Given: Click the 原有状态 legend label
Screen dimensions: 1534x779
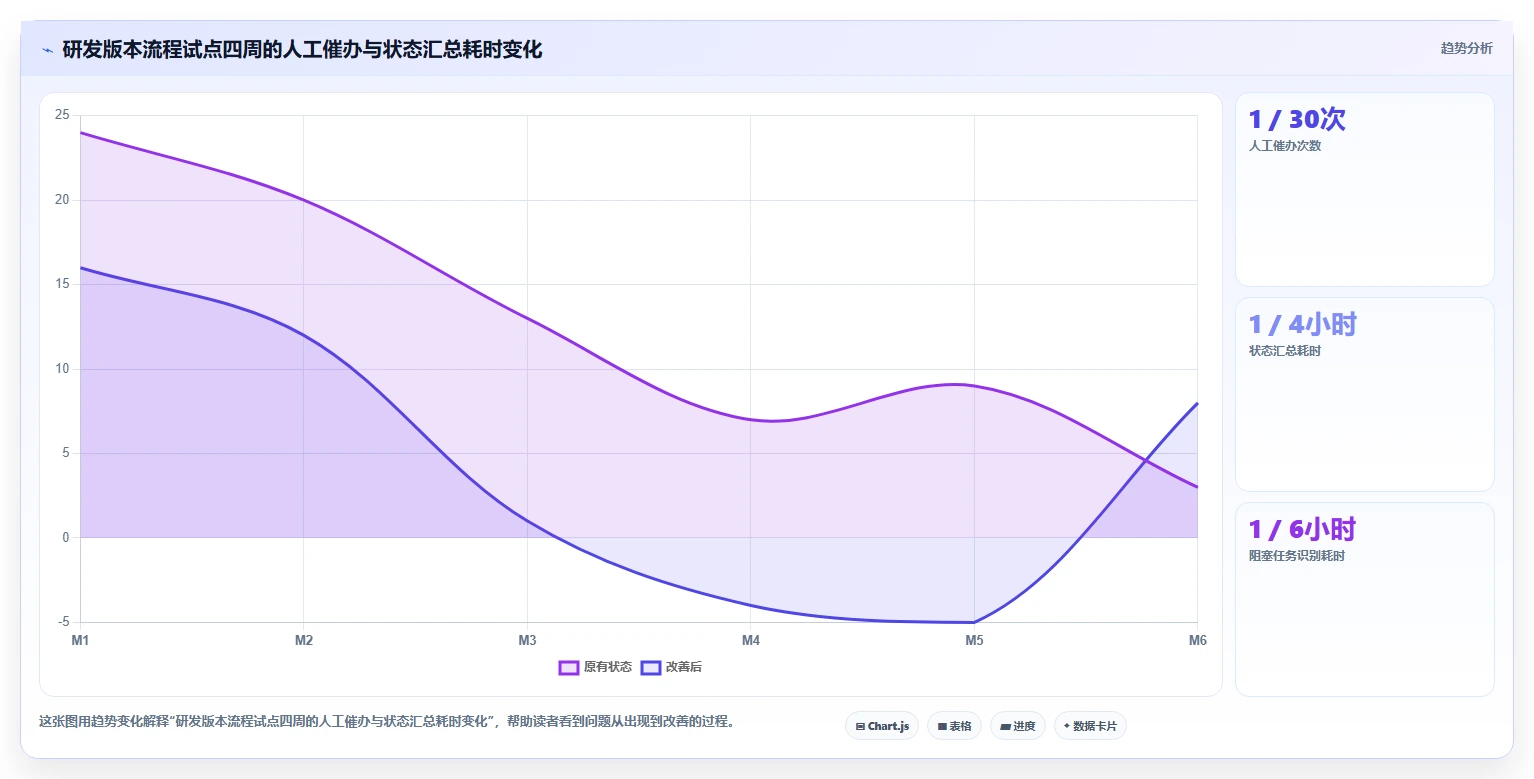Looking at the screenshot, I should pyautogui.click(x=608, y=667).
